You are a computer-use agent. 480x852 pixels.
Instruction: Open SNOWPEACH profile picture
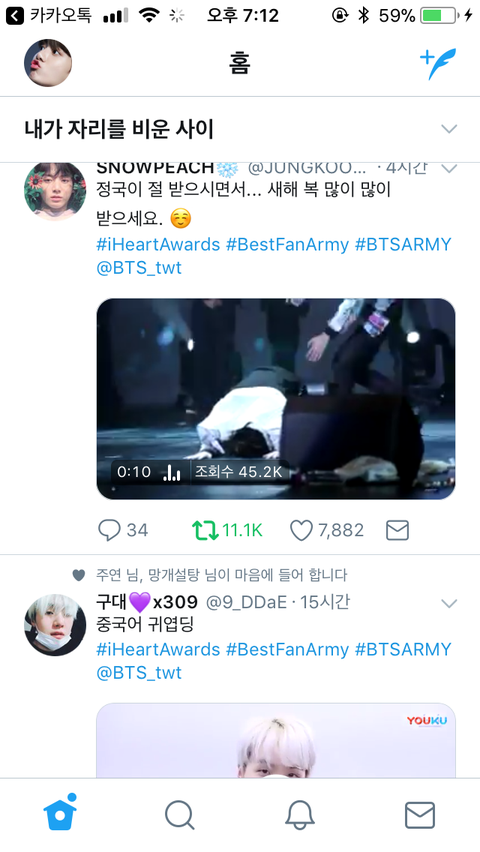55,191
